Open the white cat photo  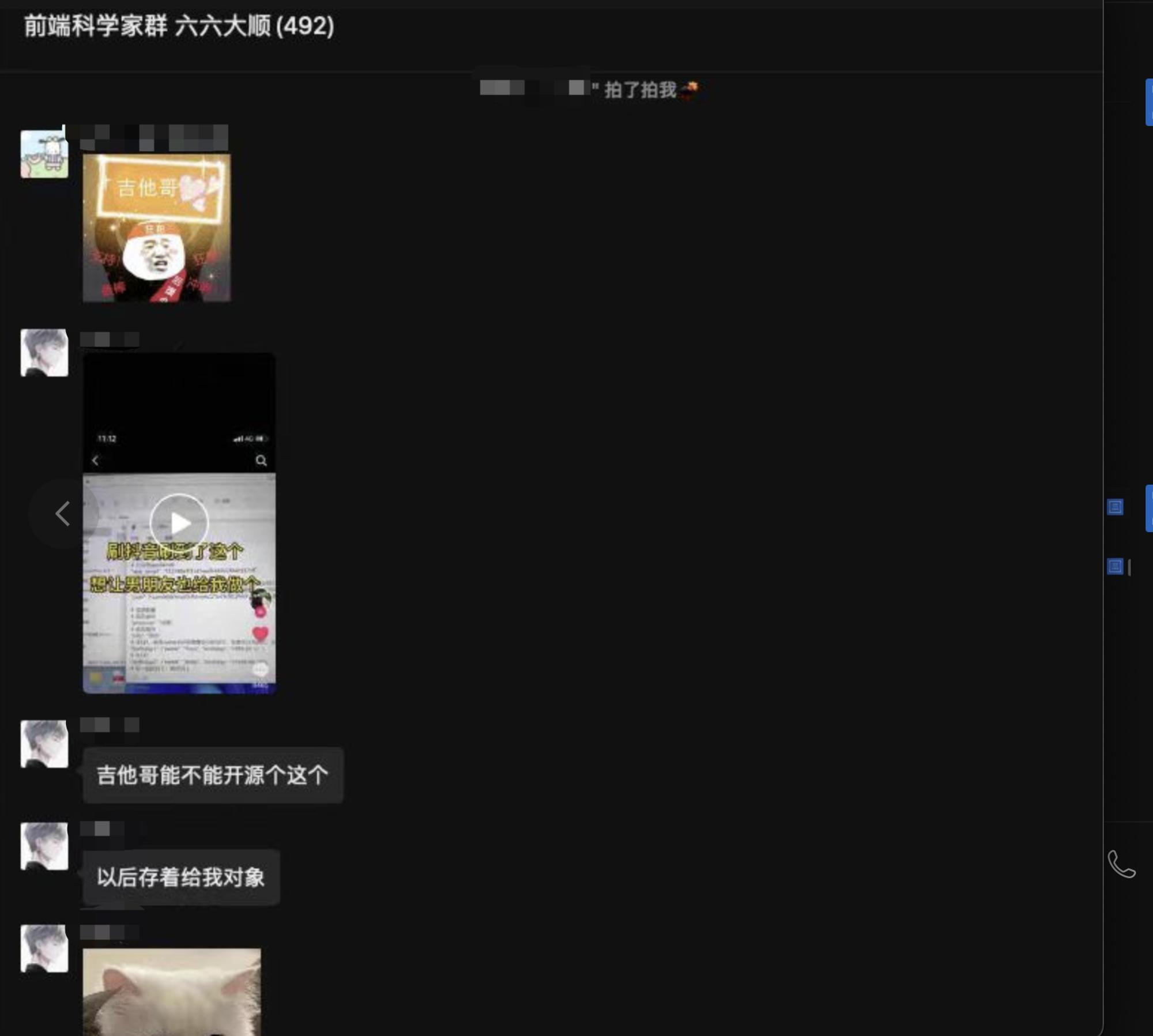tap(172, 992)
